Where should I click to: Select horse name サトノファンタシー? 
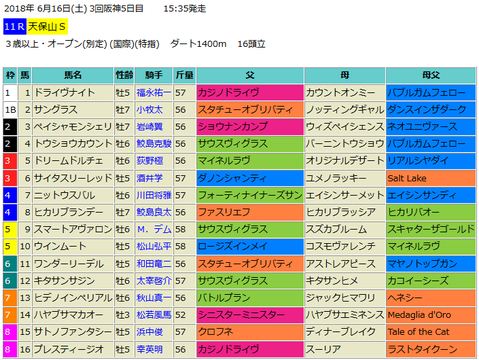(x=73, y=332)
